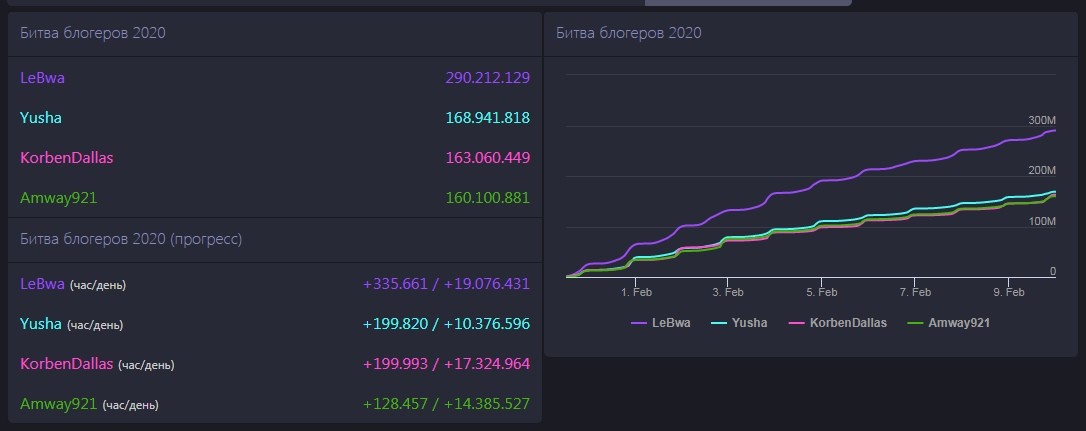Toggle the LeBwa series in the chart legend
This screenshot has height=431, width=1086.
click(672, 323)
